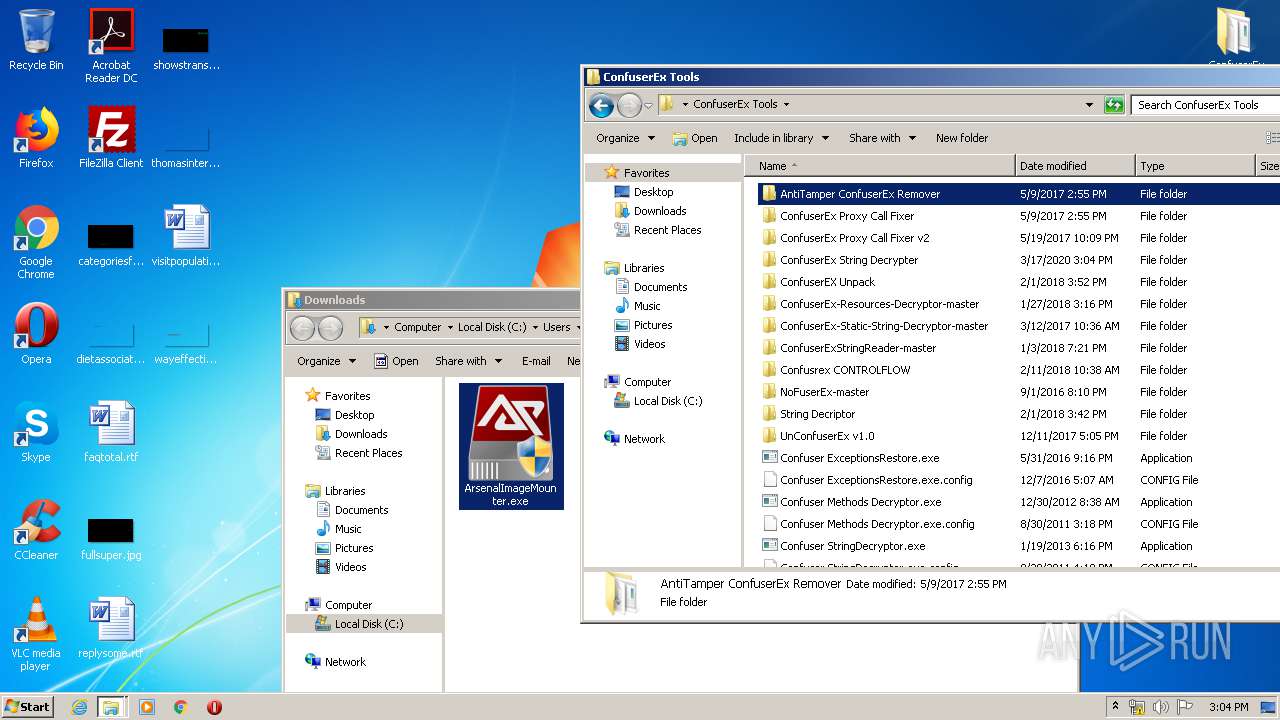Open Organize menu in ConfuserEx Tools window

point(626,138)
